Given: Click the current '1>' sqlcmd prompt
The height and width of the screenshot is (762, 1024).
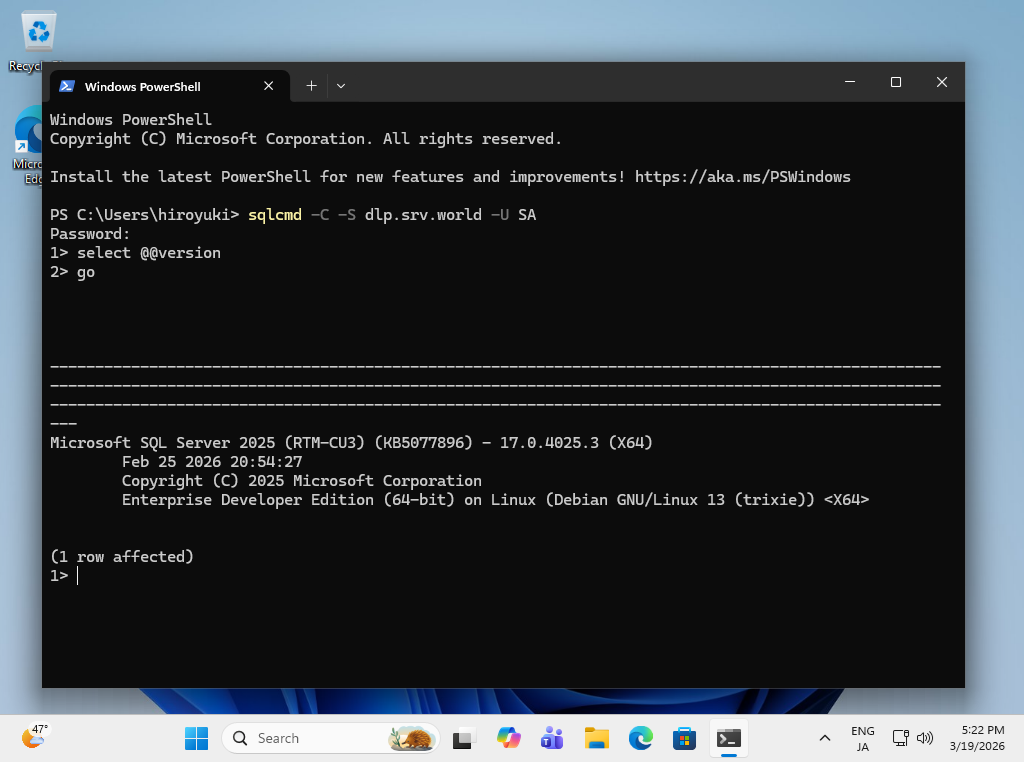Looking at the screenshot, I should [x=59, y=575].
